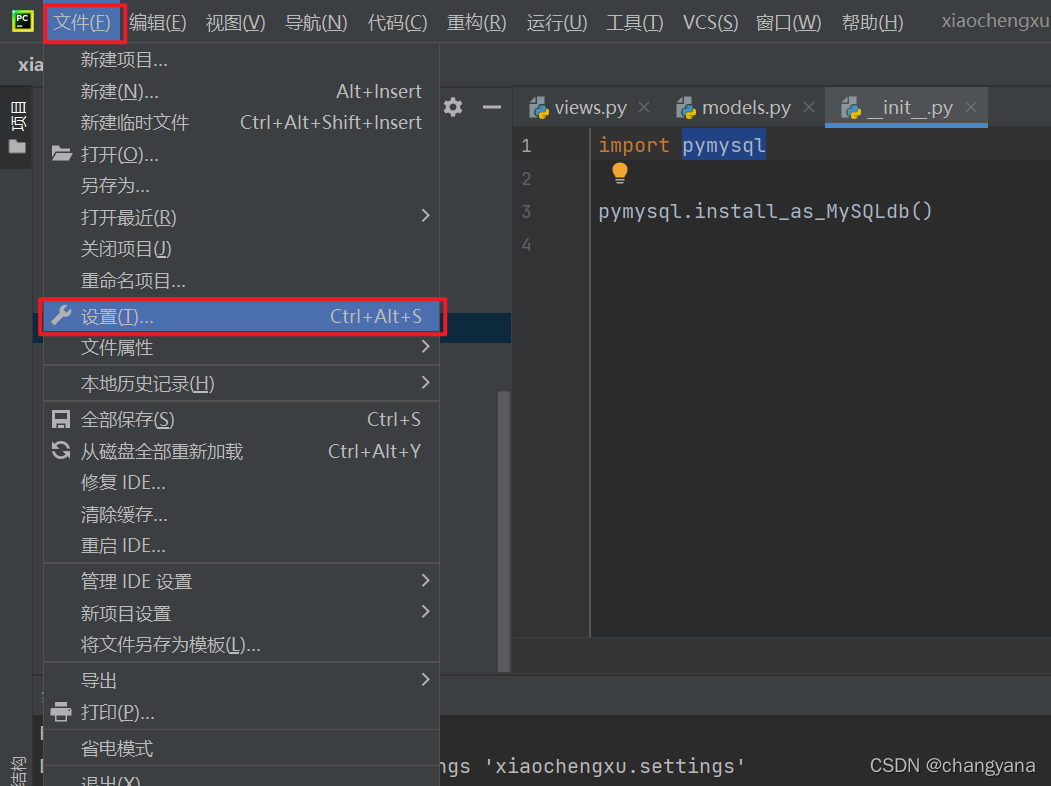Viewport: 1051px width, 786px height.
Task: Open the VCS(S) menu
Action: click(x=710, y=22)
